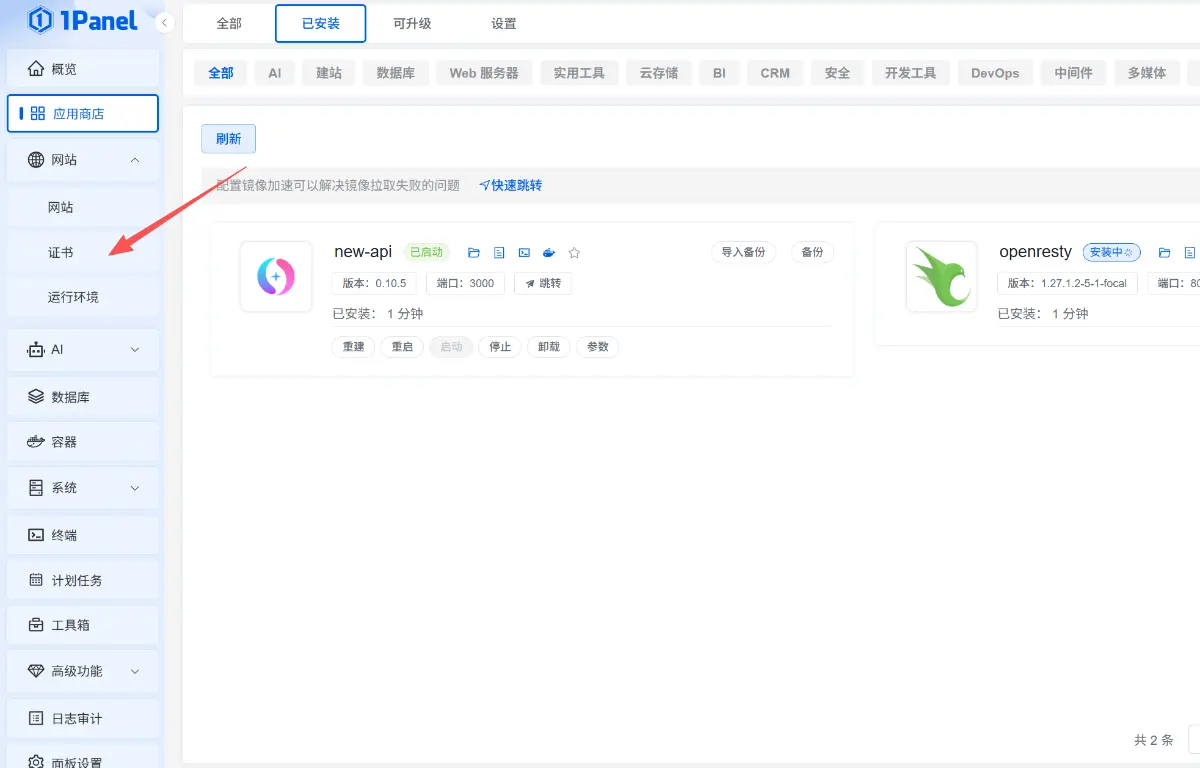The height and width of the screenshot is (768, 1200).
Task: Collapse the 网站 sidebar section
Action: [x=82, y=160]
